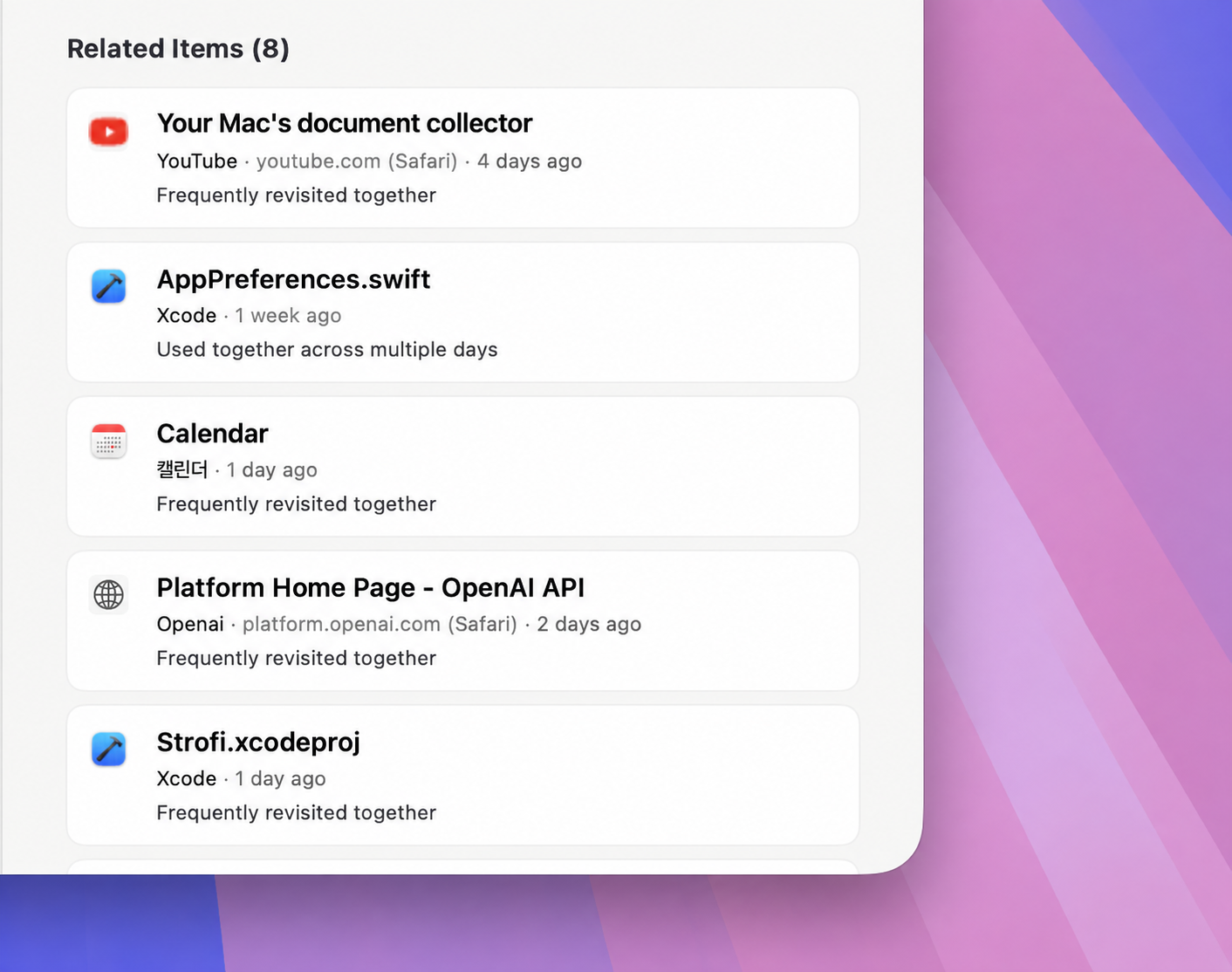
Task: Click the YouTube play icon
Action: (109, 132)
